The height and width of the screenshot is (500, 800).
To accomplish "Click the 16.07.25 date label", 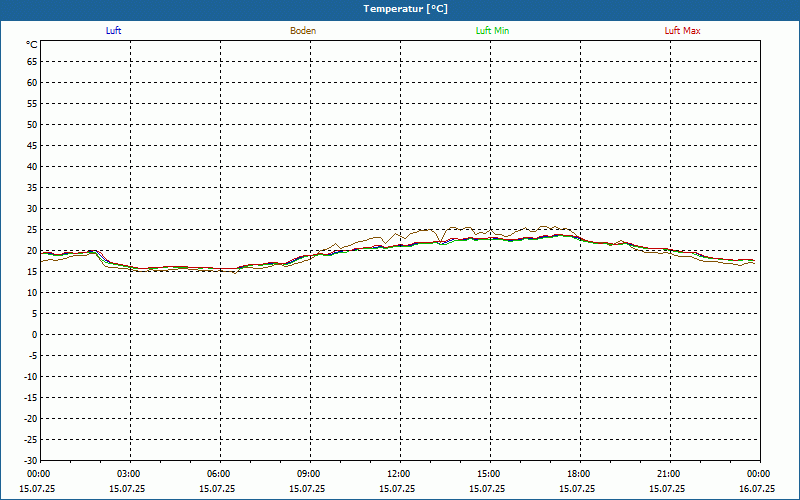I will click(x=757, y=488).
